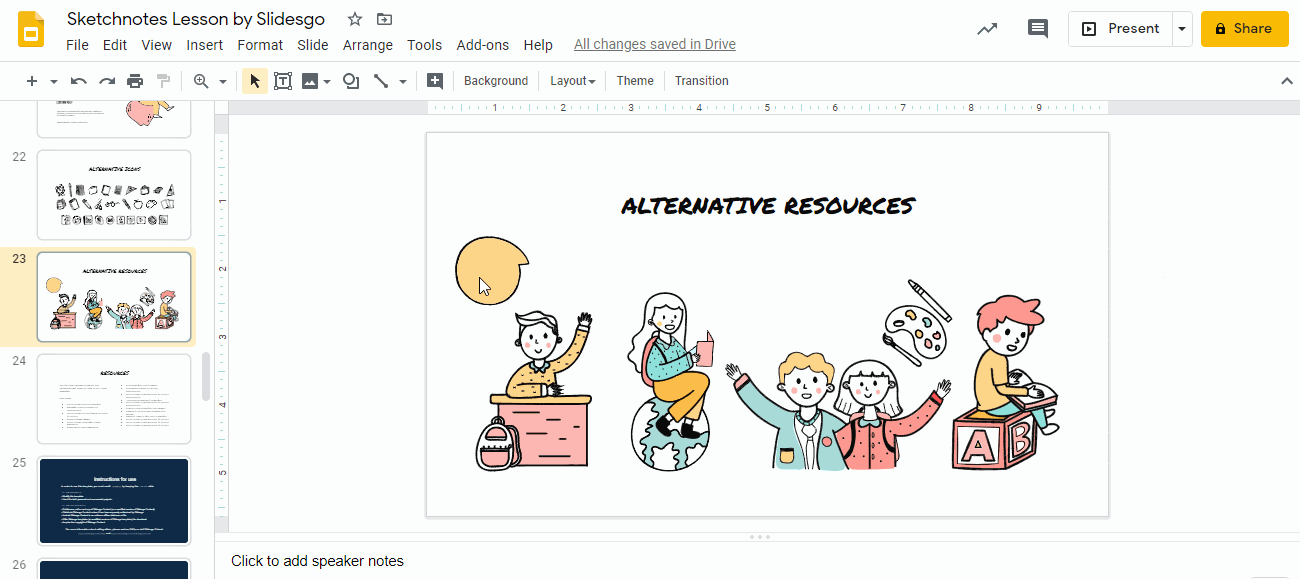Select the girl sitting on globe illustration
This screenshot has width=1300, height=579.
click(672, 381)
